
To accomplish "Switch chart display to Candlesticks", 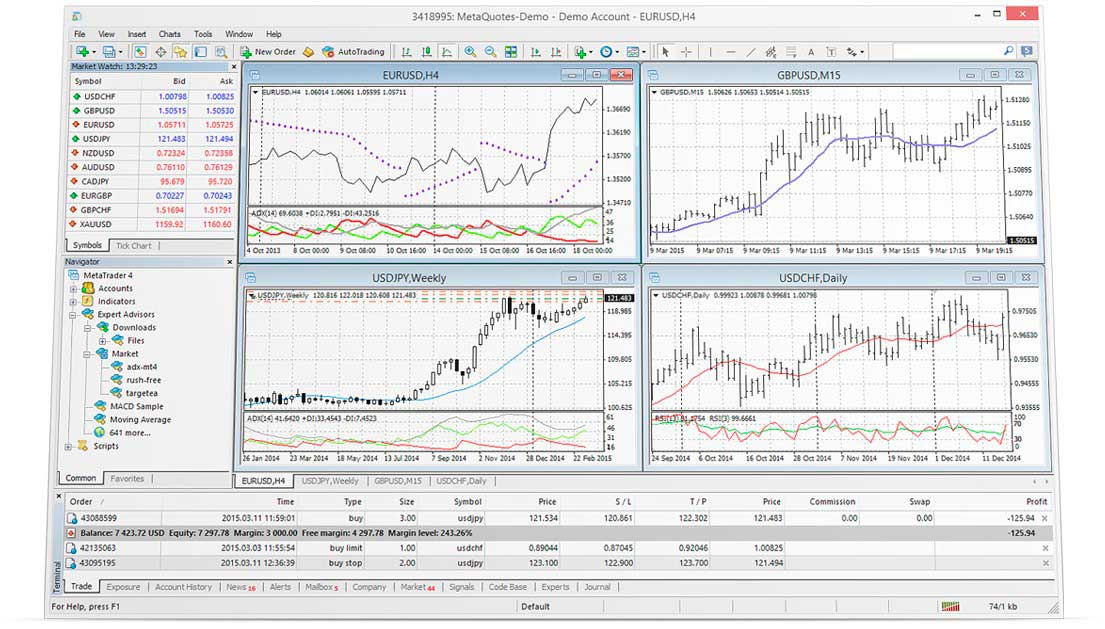I will [x=428, y=51].
